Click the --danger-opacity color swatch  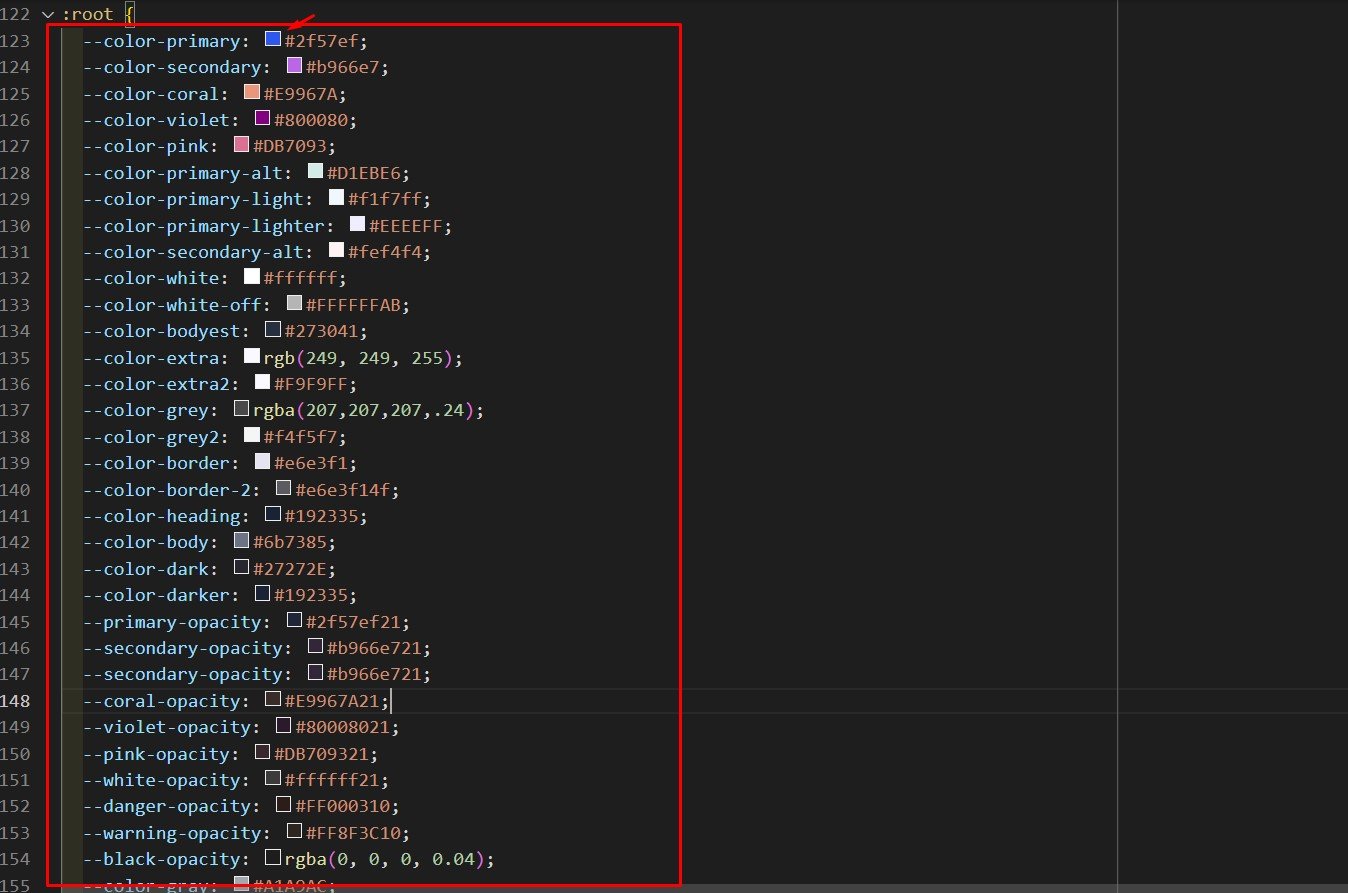tap(283, 805)
